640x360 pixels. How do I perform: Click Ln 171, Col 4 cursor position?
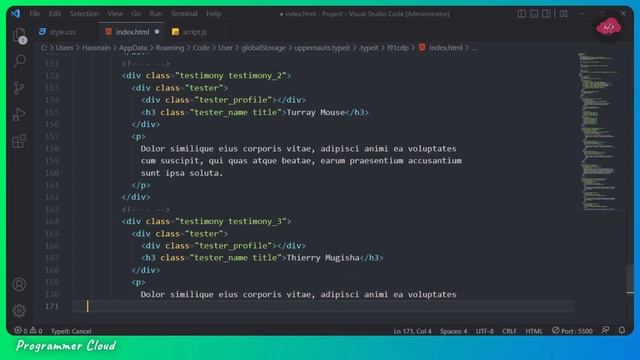(x=412, y=331)
